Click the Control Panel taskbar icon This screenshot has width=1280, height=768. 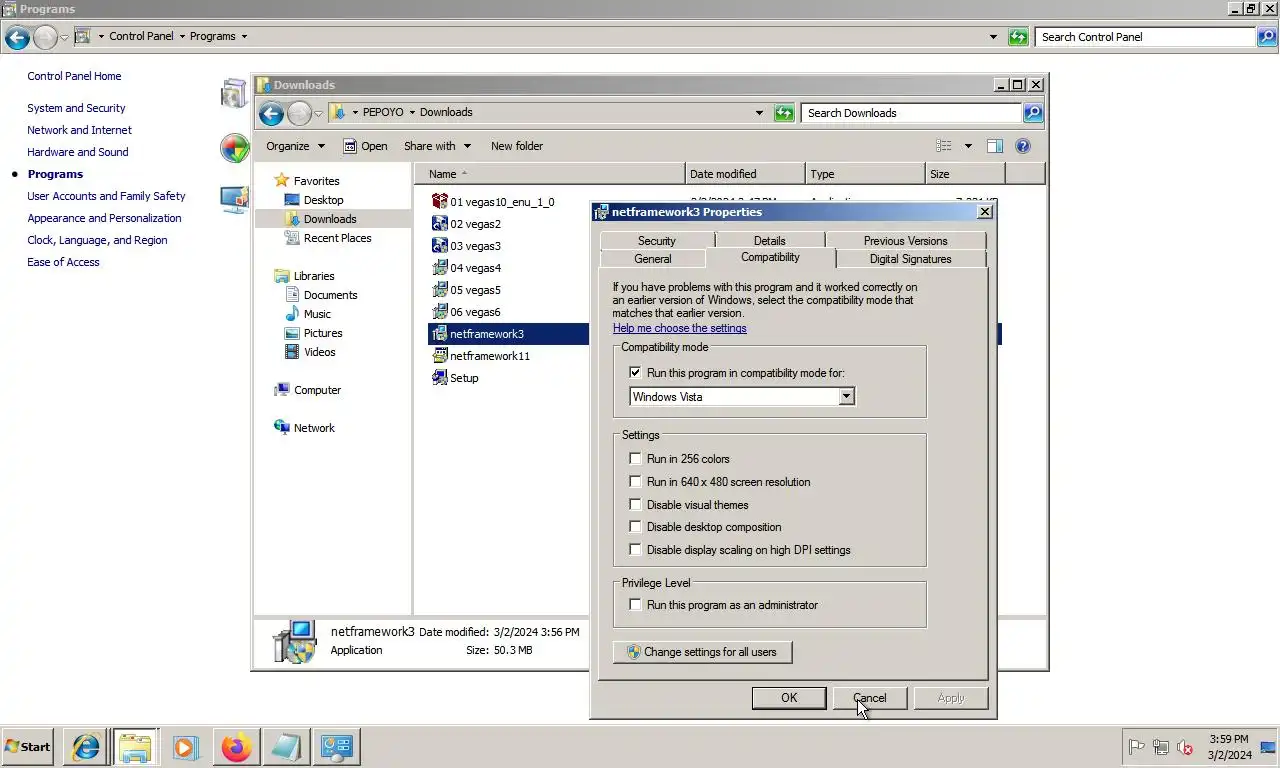point(336,747)
